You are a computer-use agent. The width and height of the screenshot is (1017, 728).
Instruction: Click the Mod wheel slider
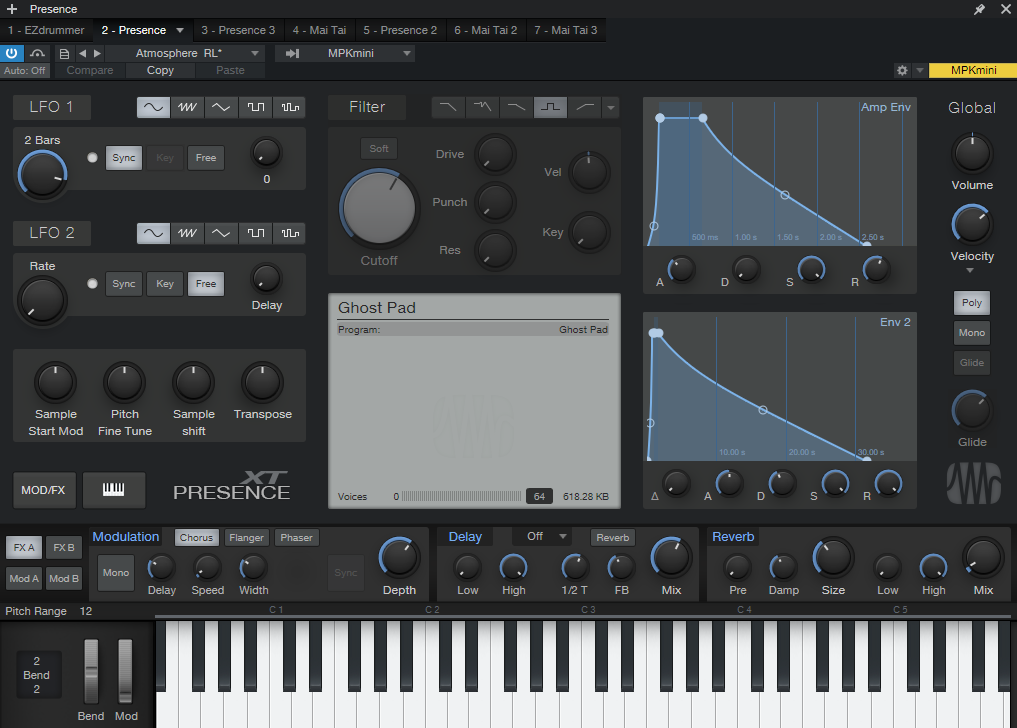125,672
